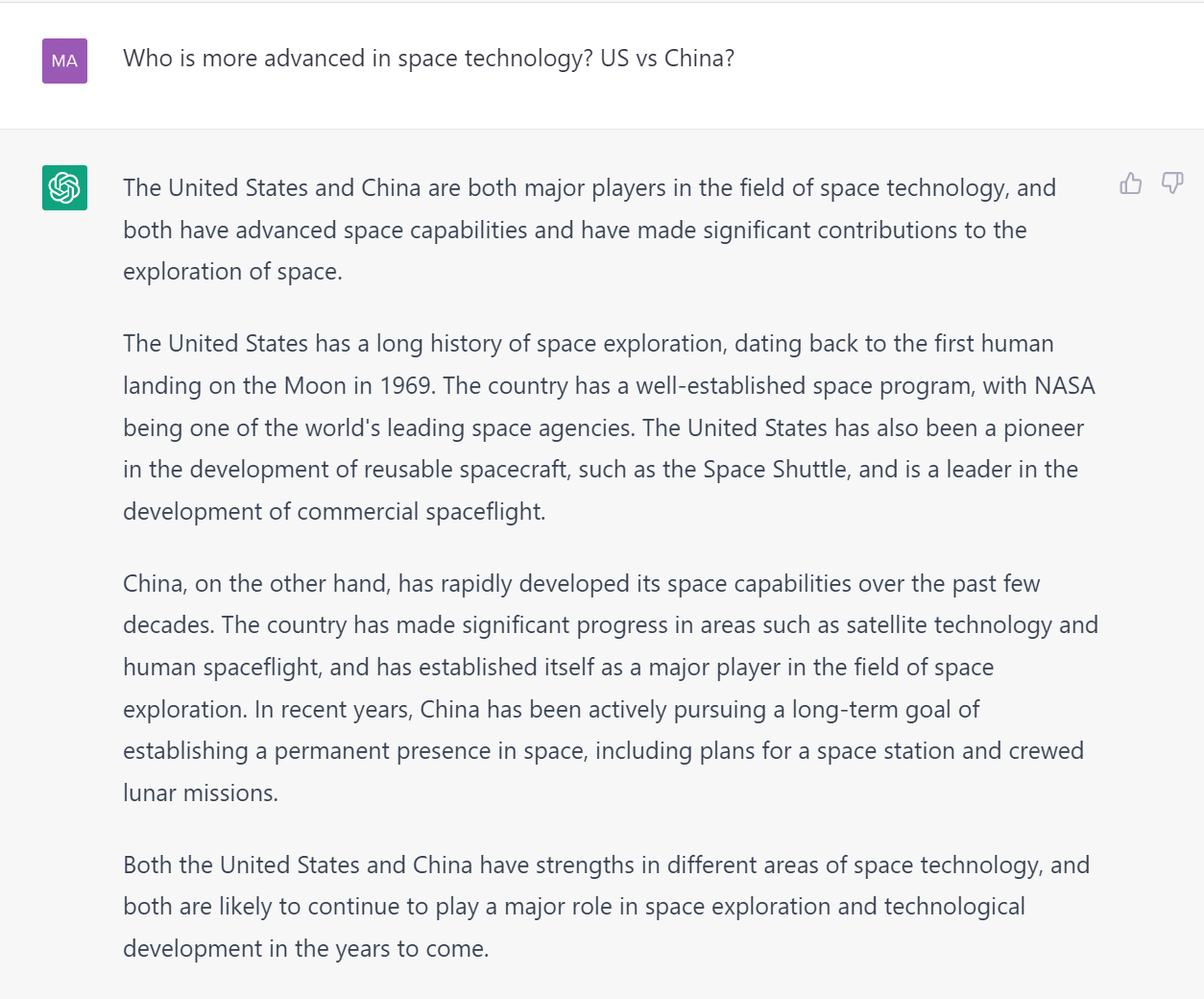Click the word crewed in the third paragraph
The height and width of the screenshot is (999, 1204).
click(x=1046, y=751)
